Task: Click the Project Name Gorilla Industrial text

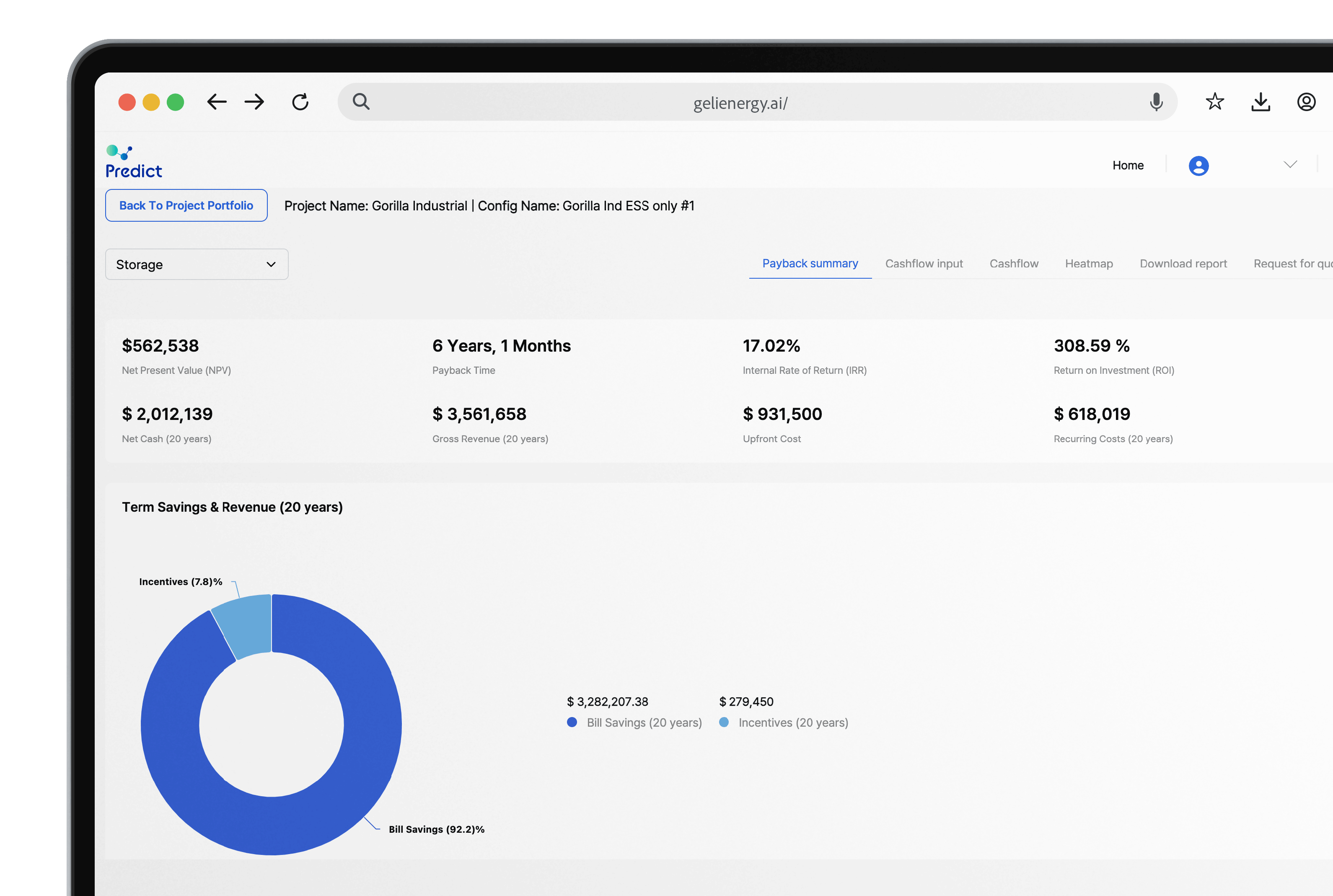Action: pyautogui.click(x=376, y=206)
